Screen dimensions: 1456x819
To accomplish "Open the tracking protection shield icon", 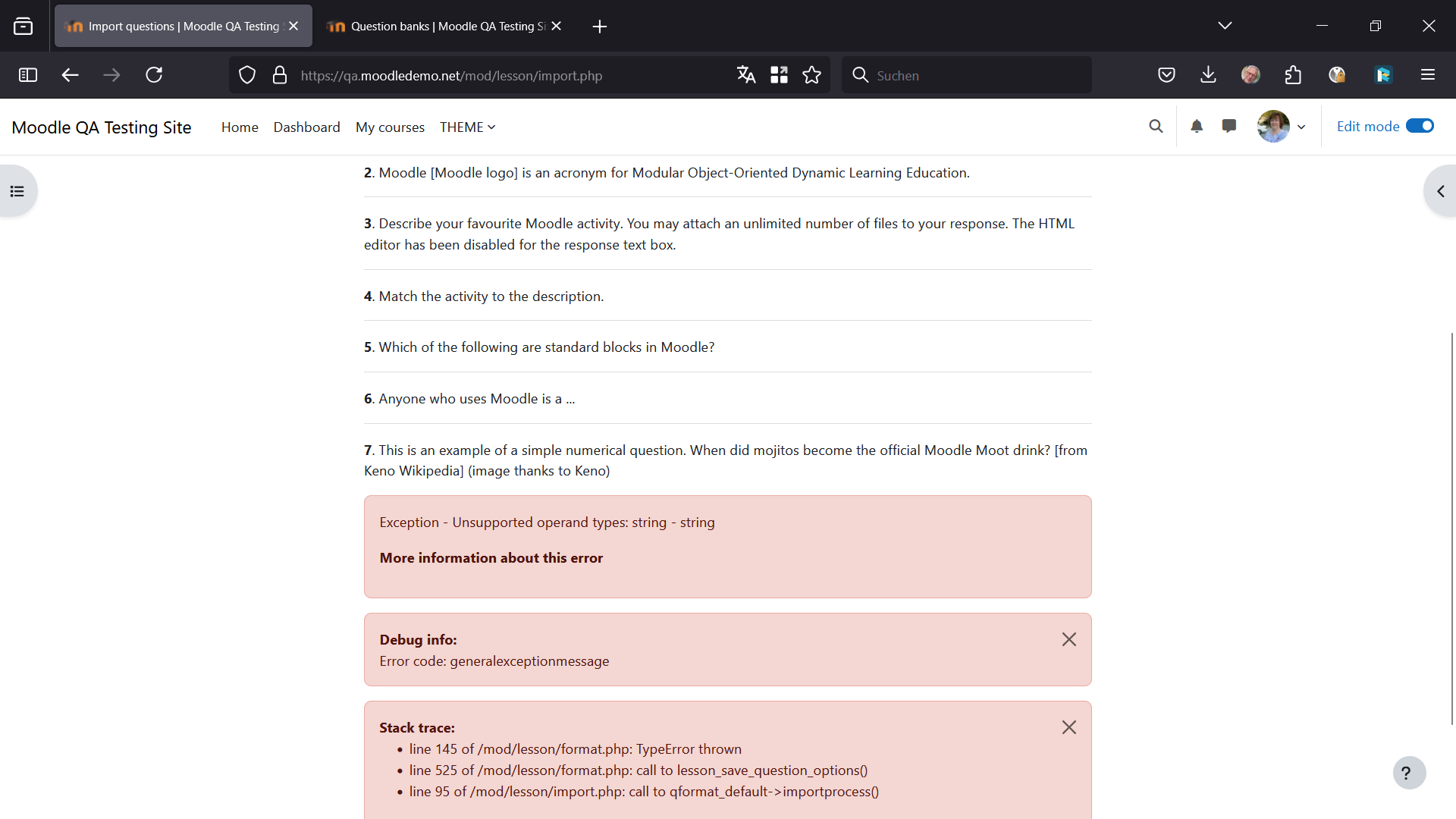I will point(247,75).
